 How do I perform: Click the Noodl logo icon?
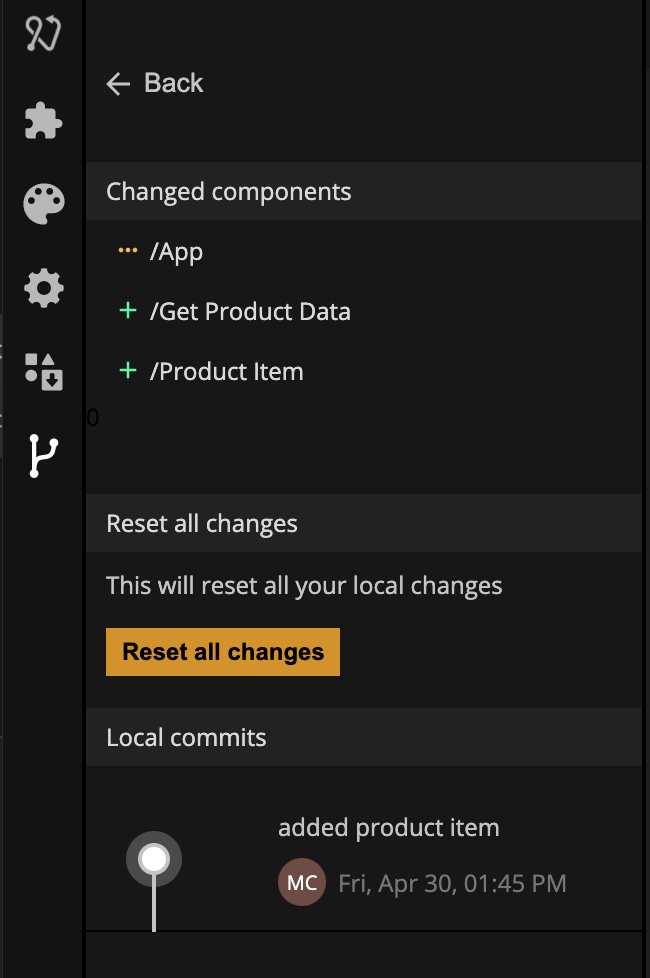click(x=43, y=32)
